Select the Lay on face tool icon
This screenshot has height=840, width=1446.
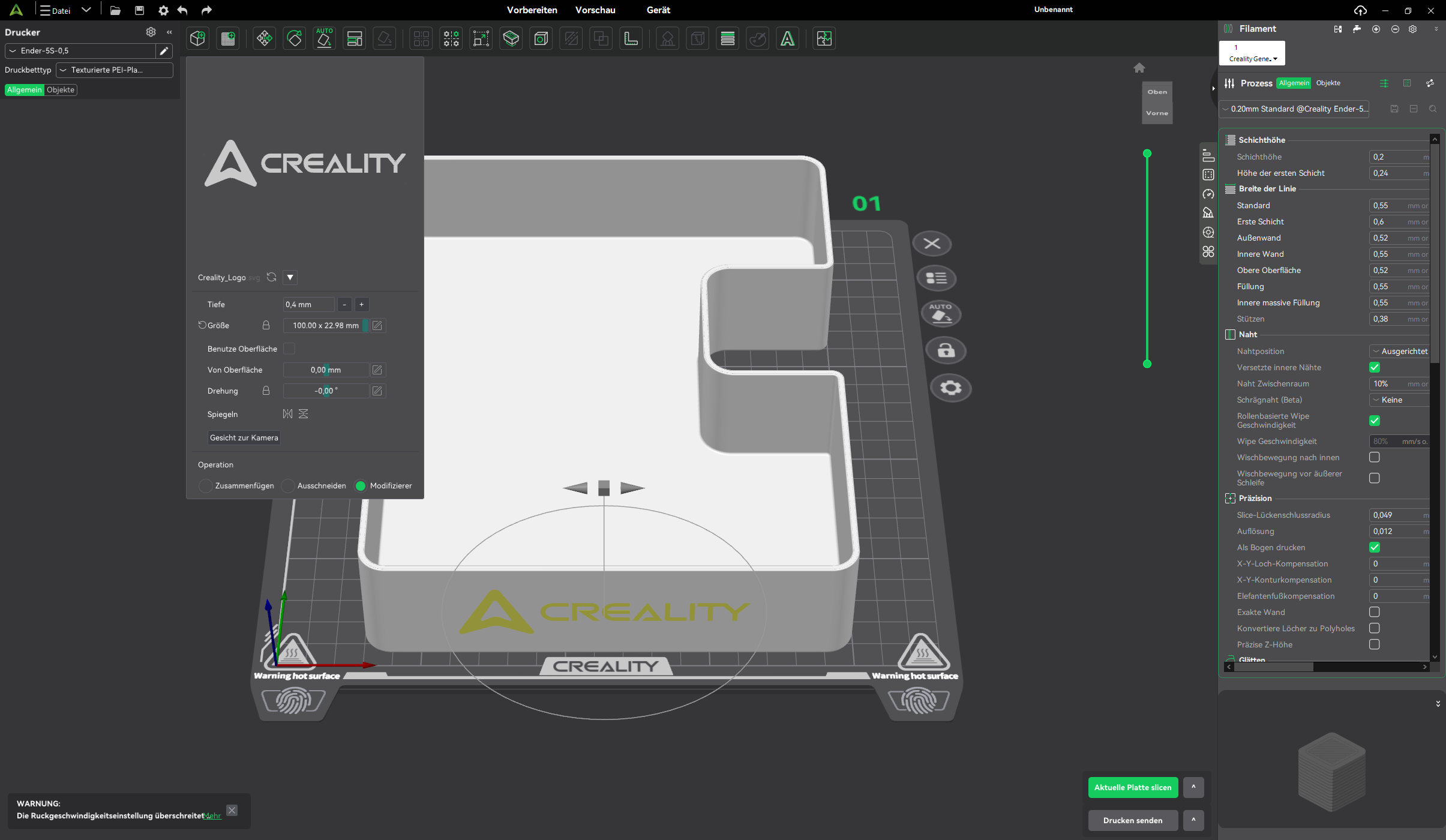click(511, 39)
